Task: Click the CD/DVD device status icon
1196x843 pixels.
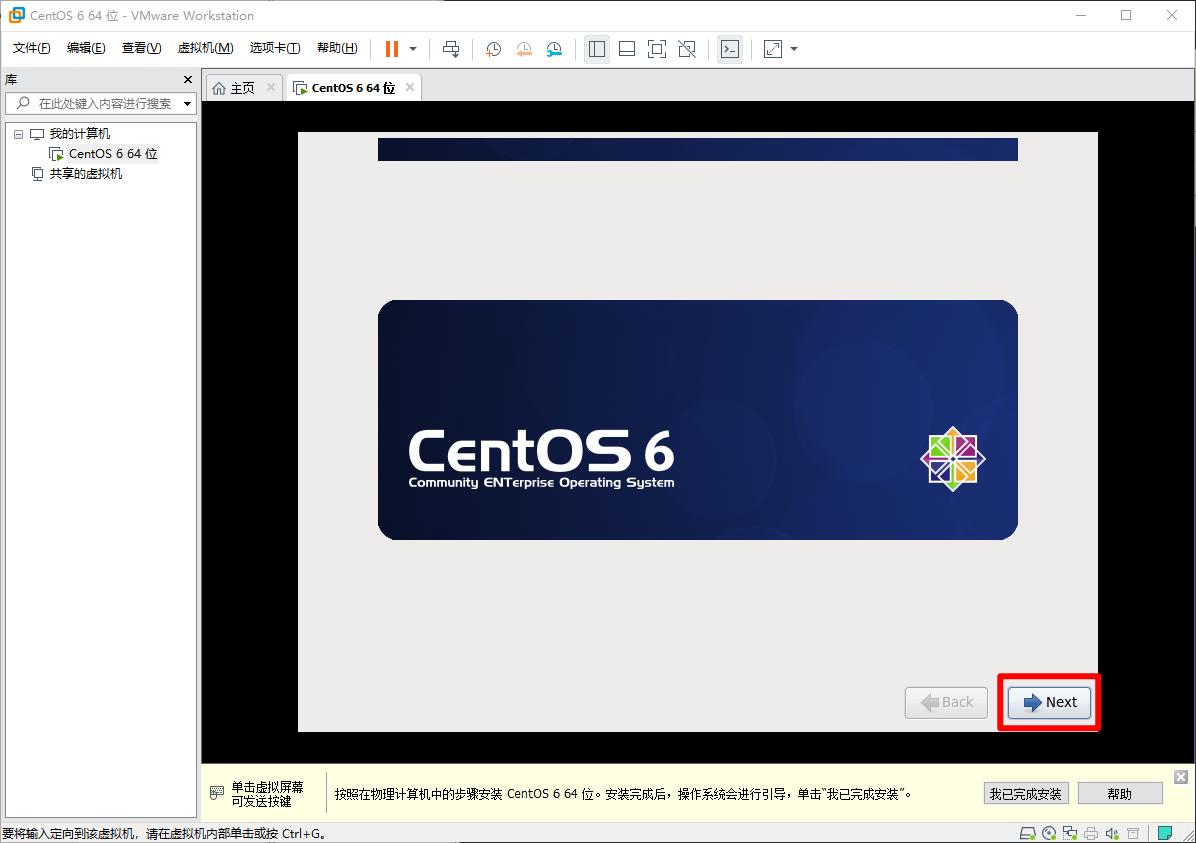Action: coord(1048,832)
